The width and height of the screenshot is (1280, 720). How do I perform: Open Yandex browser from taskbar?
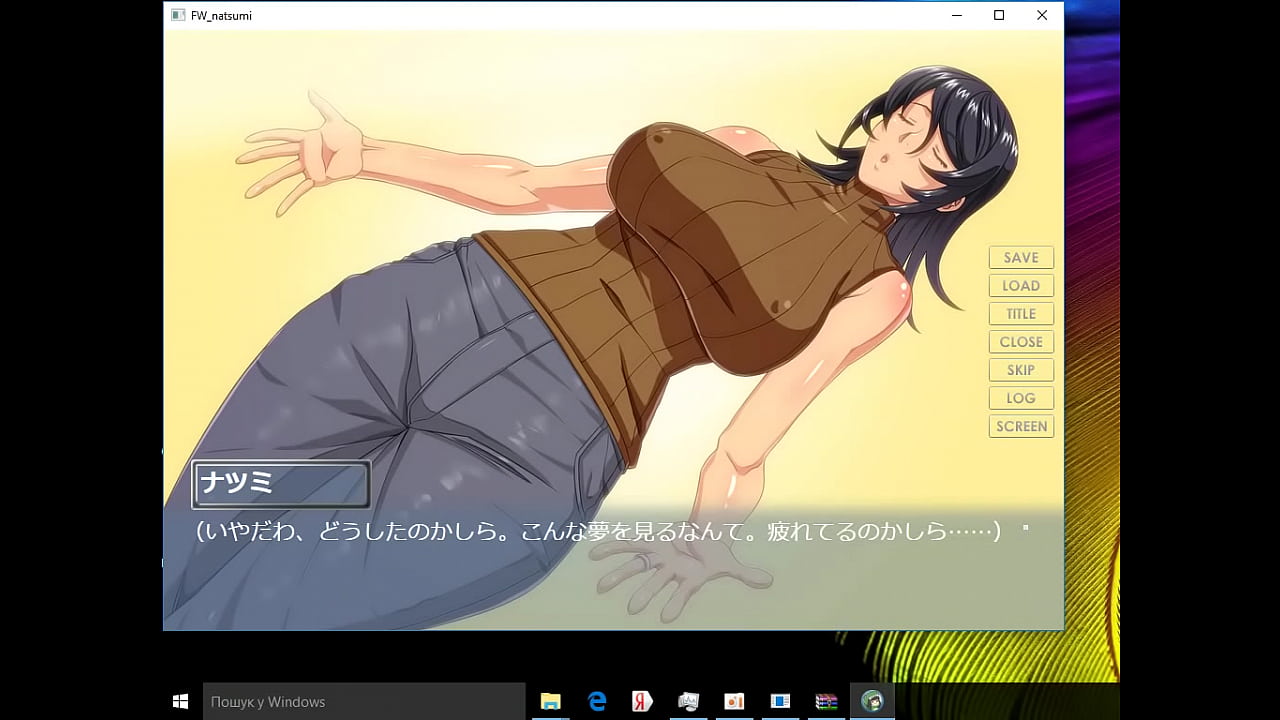(642, 701)
